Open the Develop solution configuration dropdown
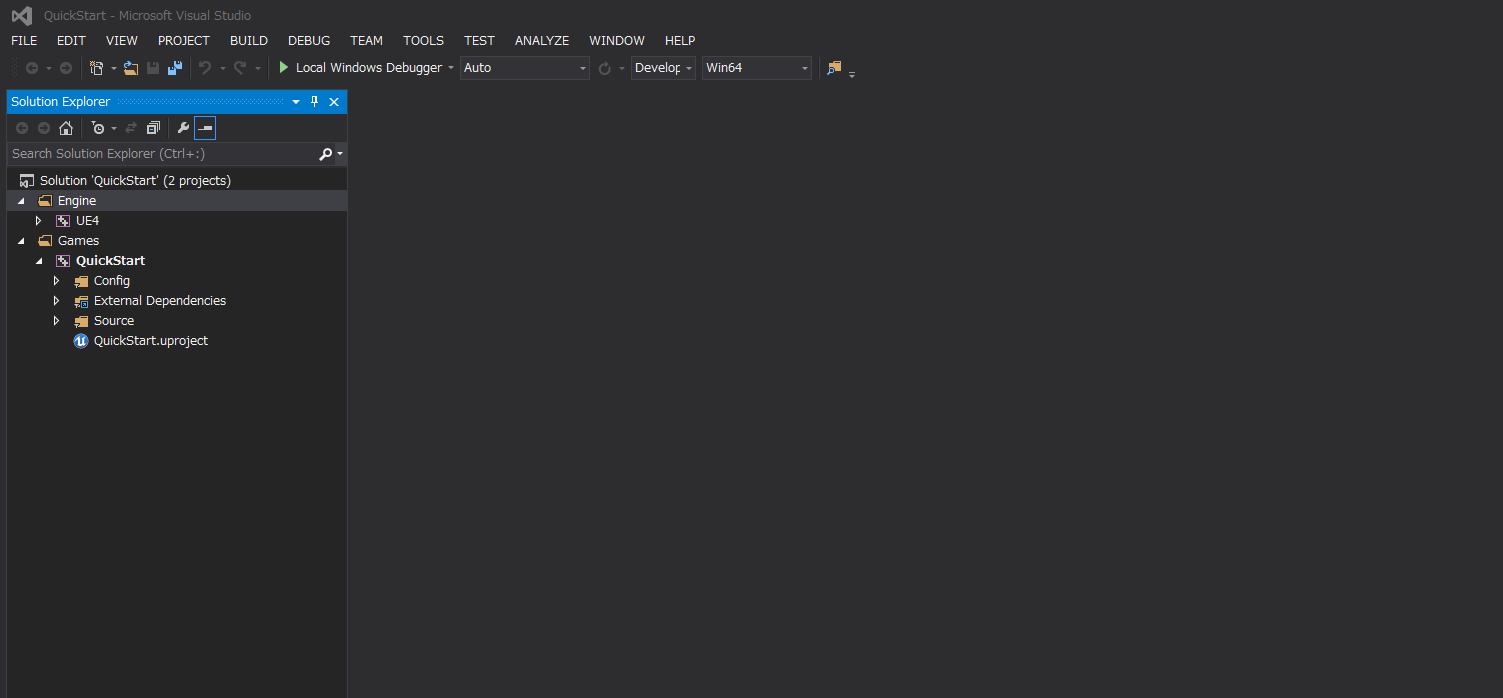This screenshot has height=698, width=1503. coord(663,68)
